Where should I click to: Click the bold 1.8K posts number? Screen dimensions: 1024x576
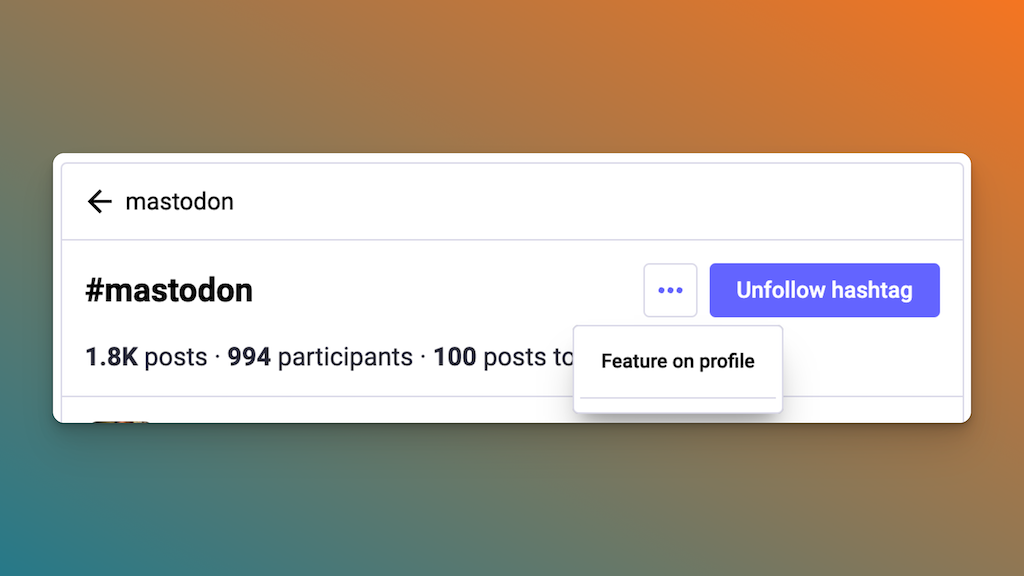click(111, 357)
